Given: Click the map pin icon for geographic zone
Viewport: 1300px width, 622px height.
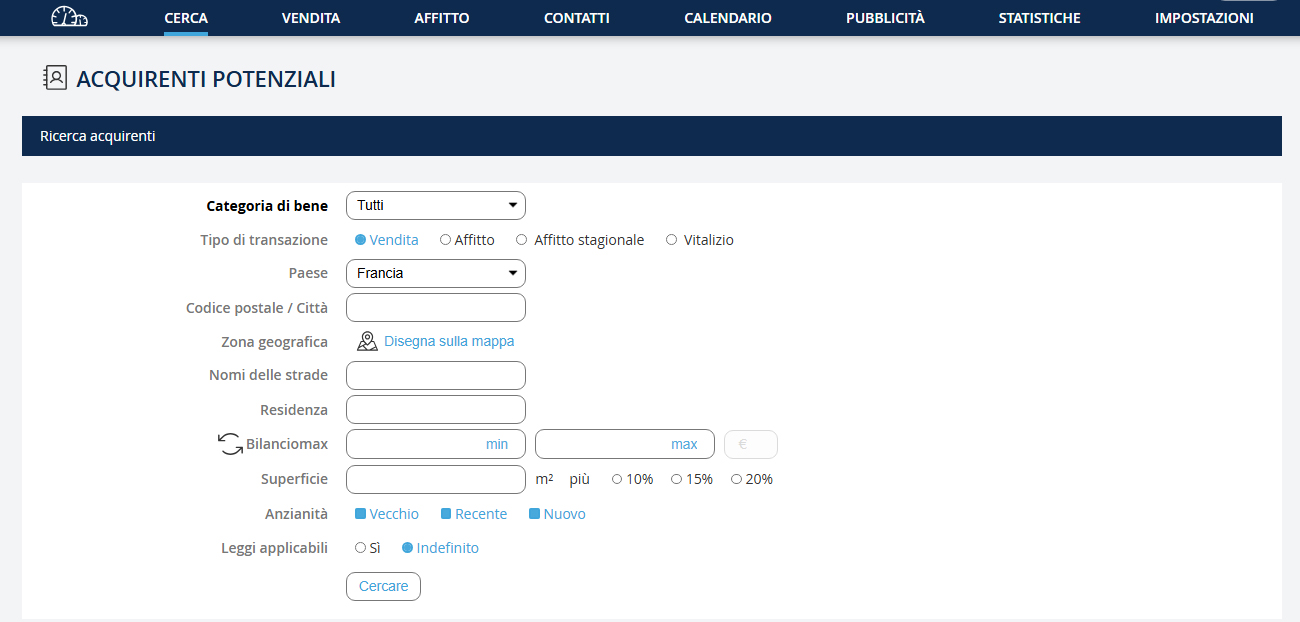Looking at the screenshot, I should [x=367, y=342].
